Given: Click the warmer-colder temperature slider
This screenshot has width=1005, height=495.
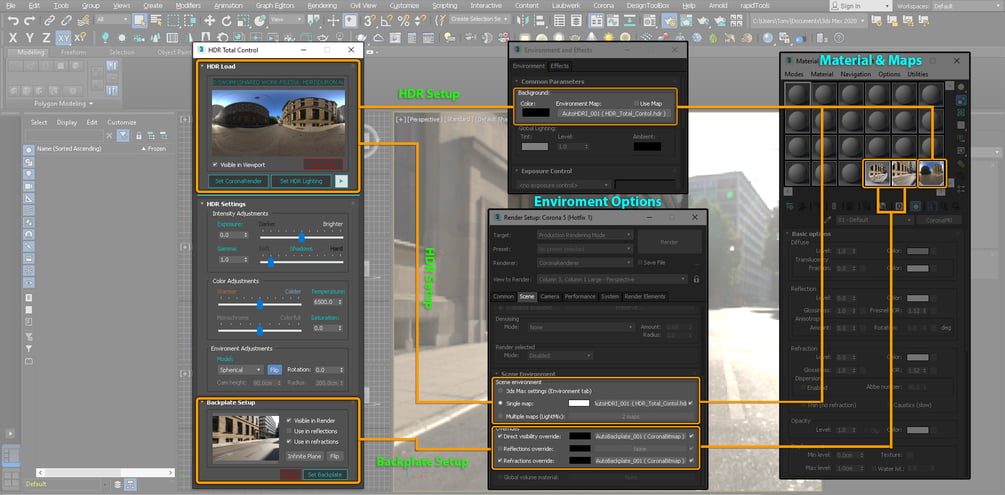Looking at the screenshot, I should tap(260, 305).
